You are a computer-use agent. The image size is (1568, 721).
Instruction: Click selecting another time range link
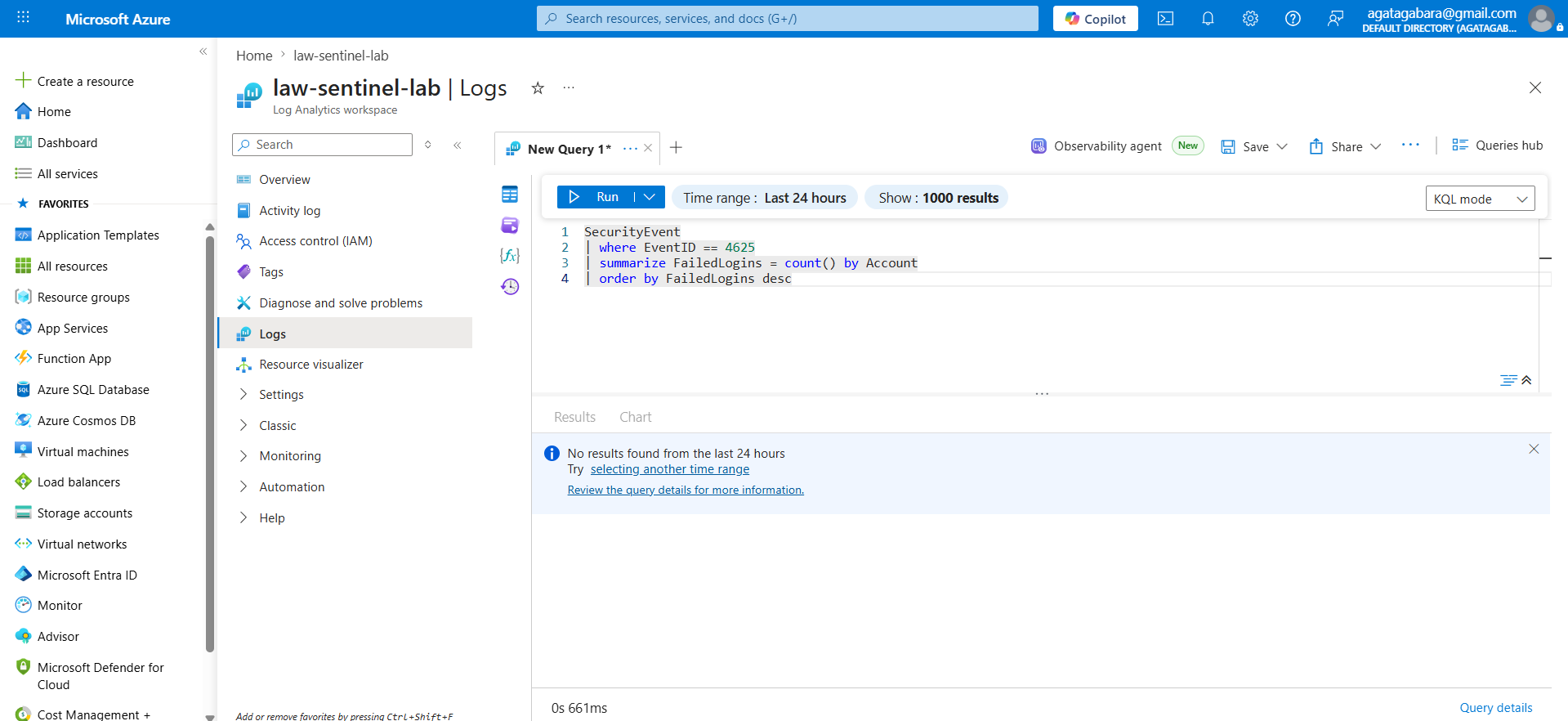click(x=670, y=469)
